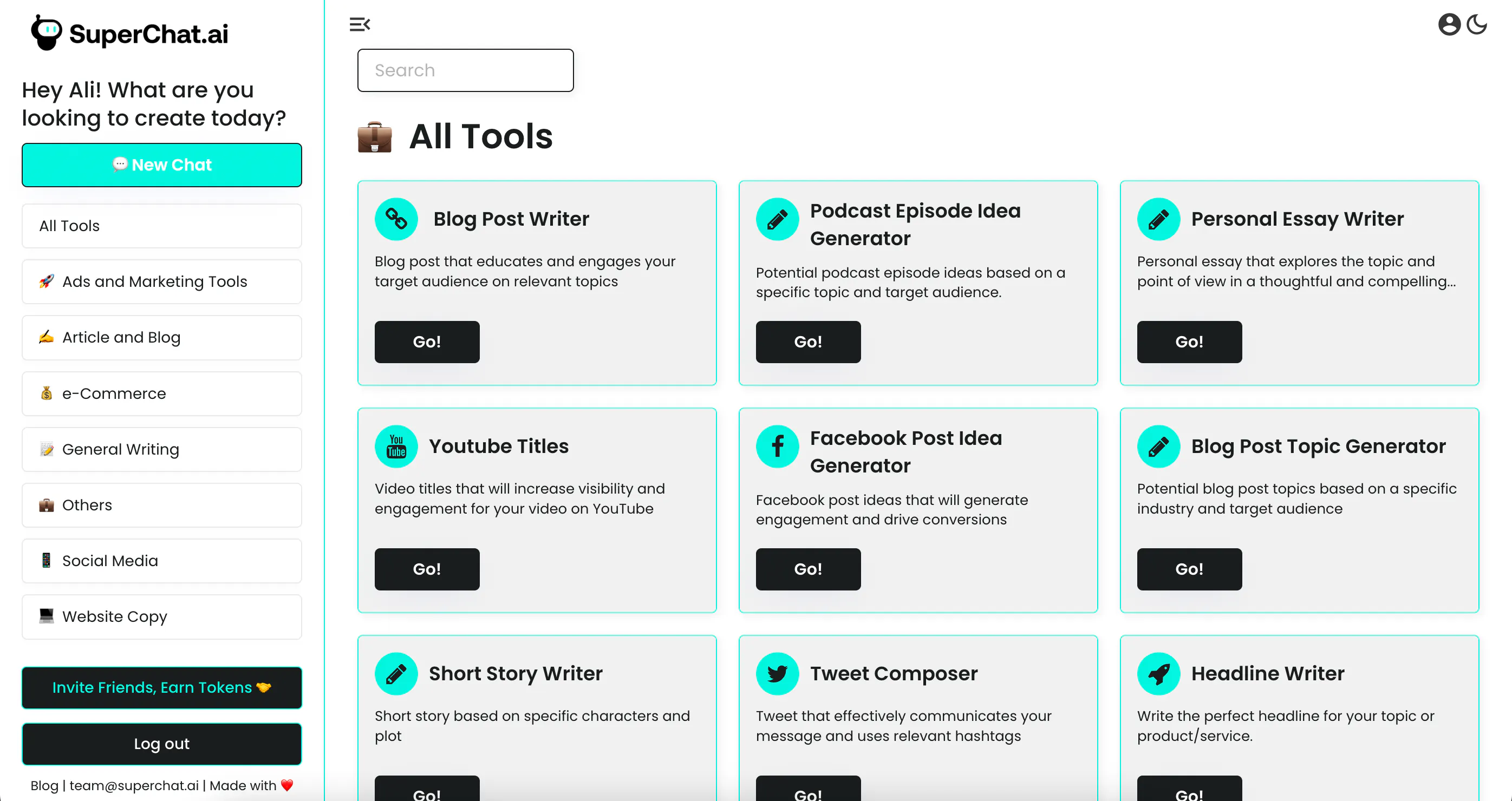Click the briefcase emoji in Others

coord(47,505)
